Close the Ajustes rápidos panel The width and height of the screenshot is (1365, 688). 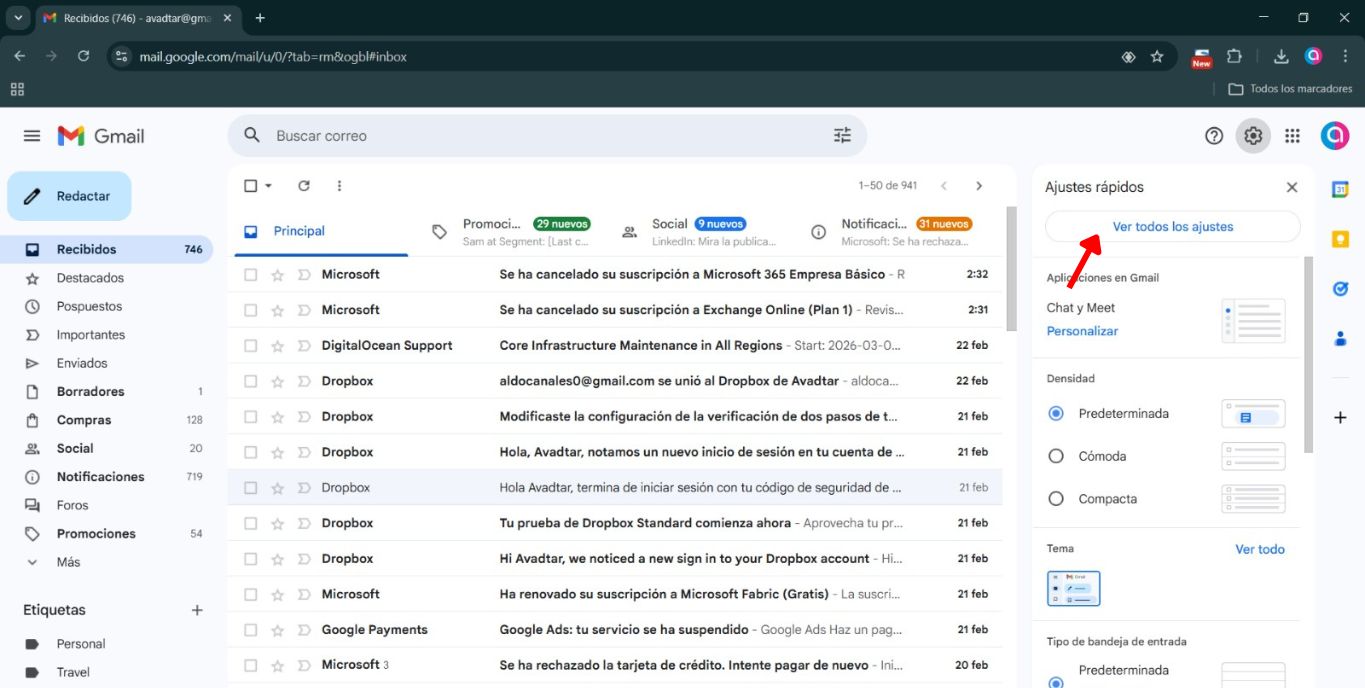1291,188
